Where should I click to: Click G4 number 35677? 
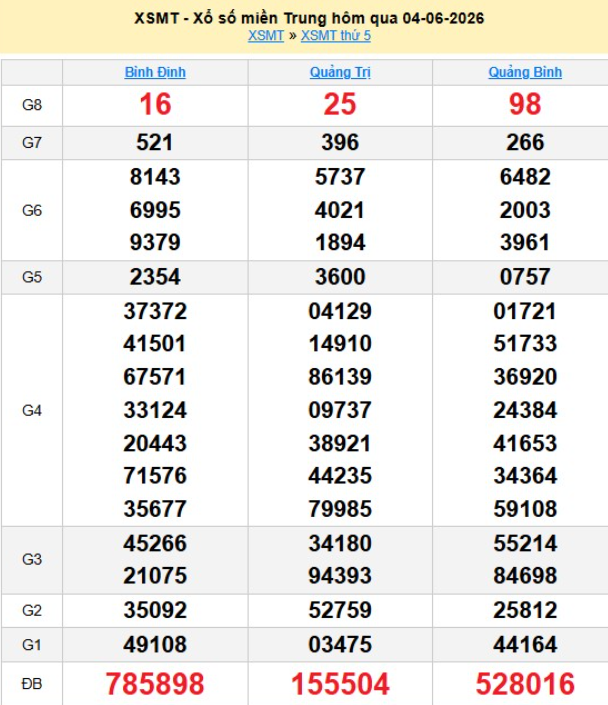coord(155,509)
